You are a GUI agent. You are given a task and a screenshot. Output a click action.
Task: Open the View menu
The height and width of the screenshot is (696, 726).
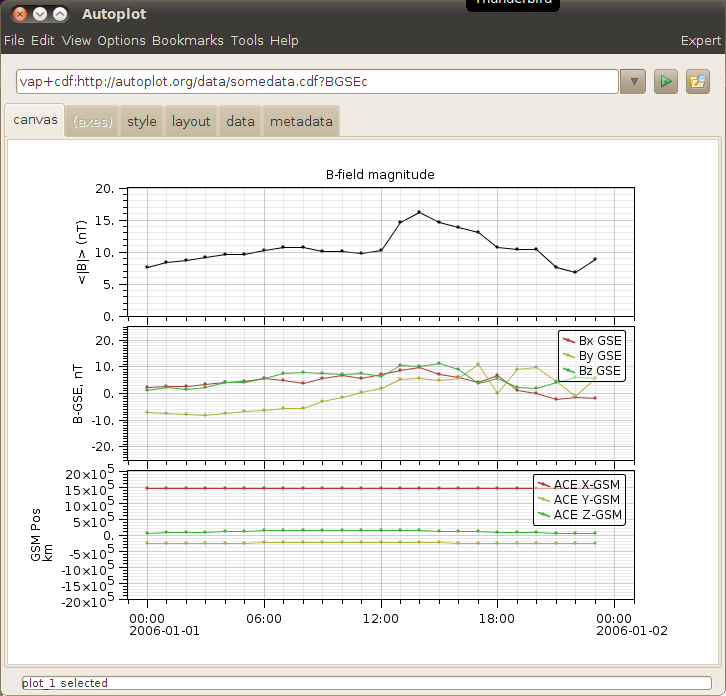pos(76,40)
